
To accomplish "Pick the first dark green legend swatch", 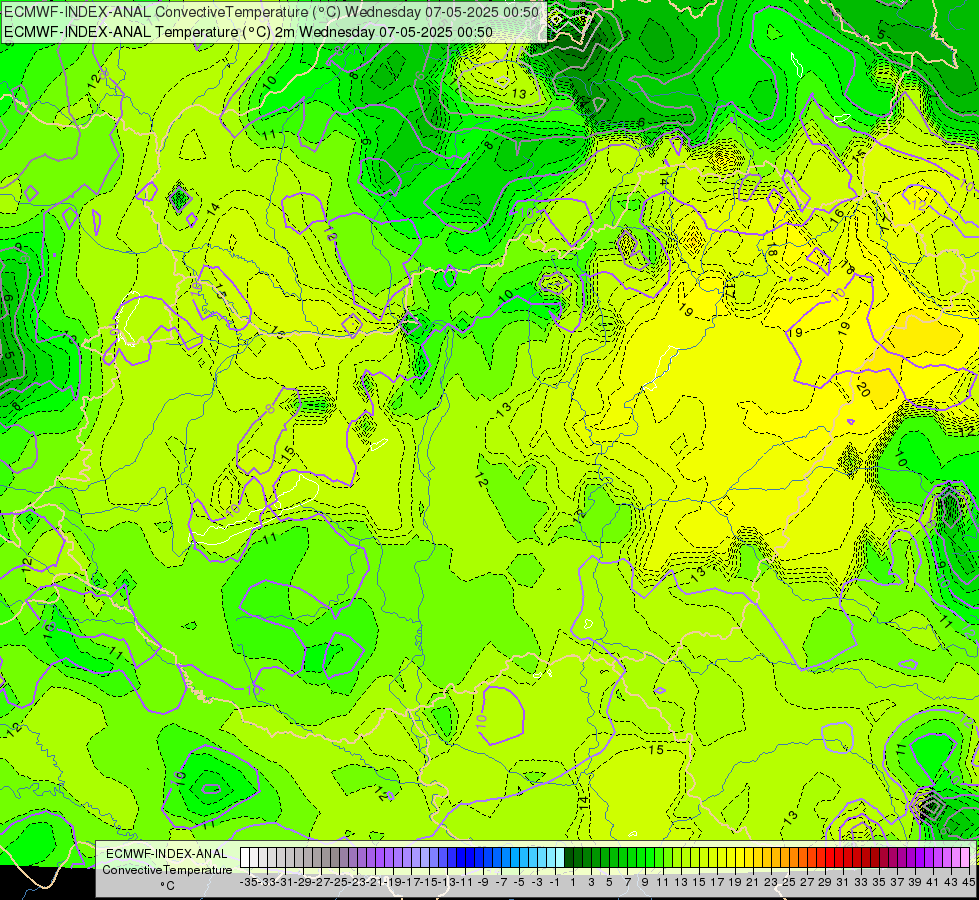I will coord(569,858).
